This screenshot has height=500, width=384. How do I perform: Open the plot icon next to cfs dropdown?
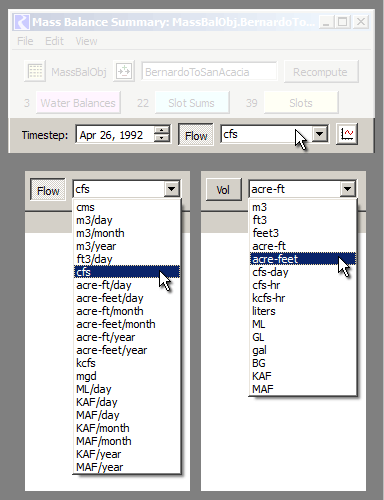click(347, 134)
